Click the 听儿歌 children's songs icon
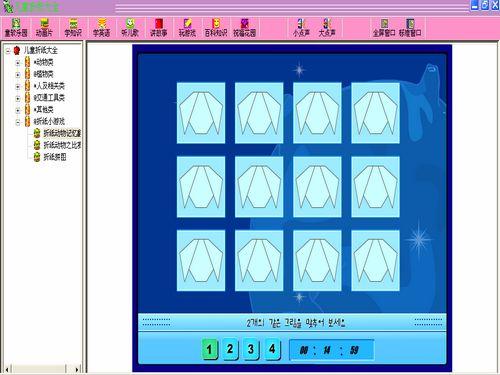 click(x=130, y=28)
